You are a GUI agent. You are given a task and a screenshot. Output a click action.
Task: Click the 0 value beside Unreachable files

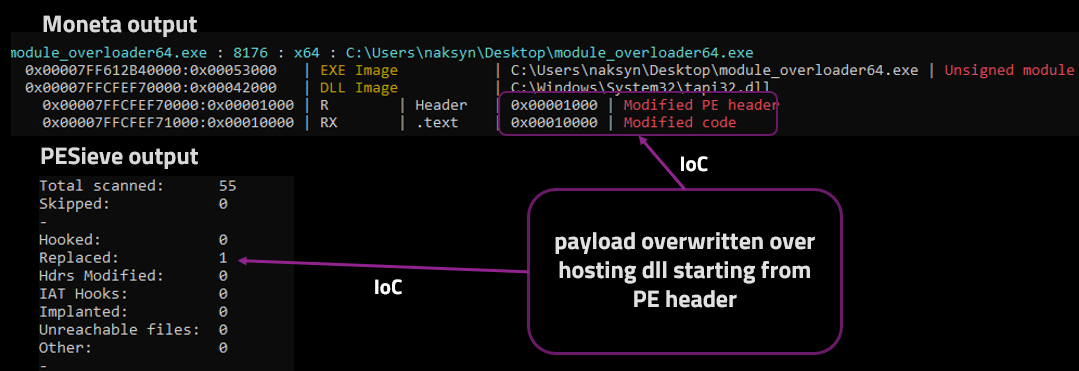[223, 330]
